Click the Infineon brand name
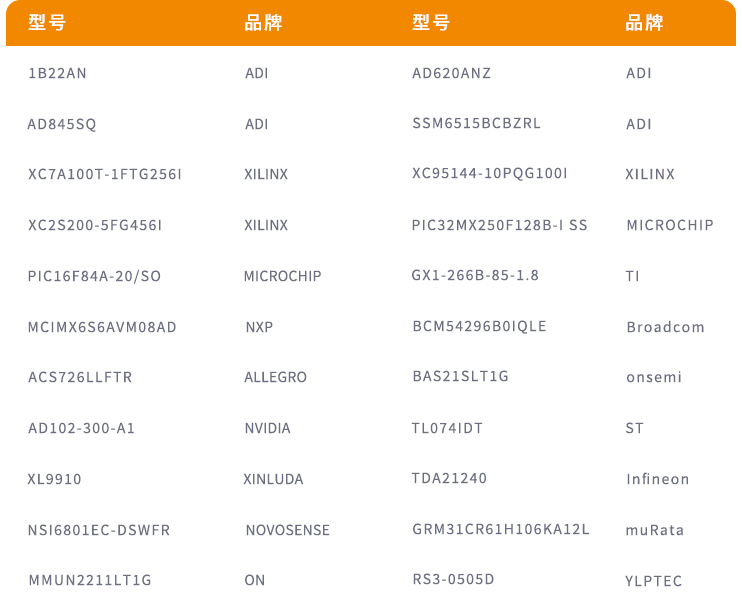This screenshot has height=616, width=742. pyautogui.click(x=657, y=479)
